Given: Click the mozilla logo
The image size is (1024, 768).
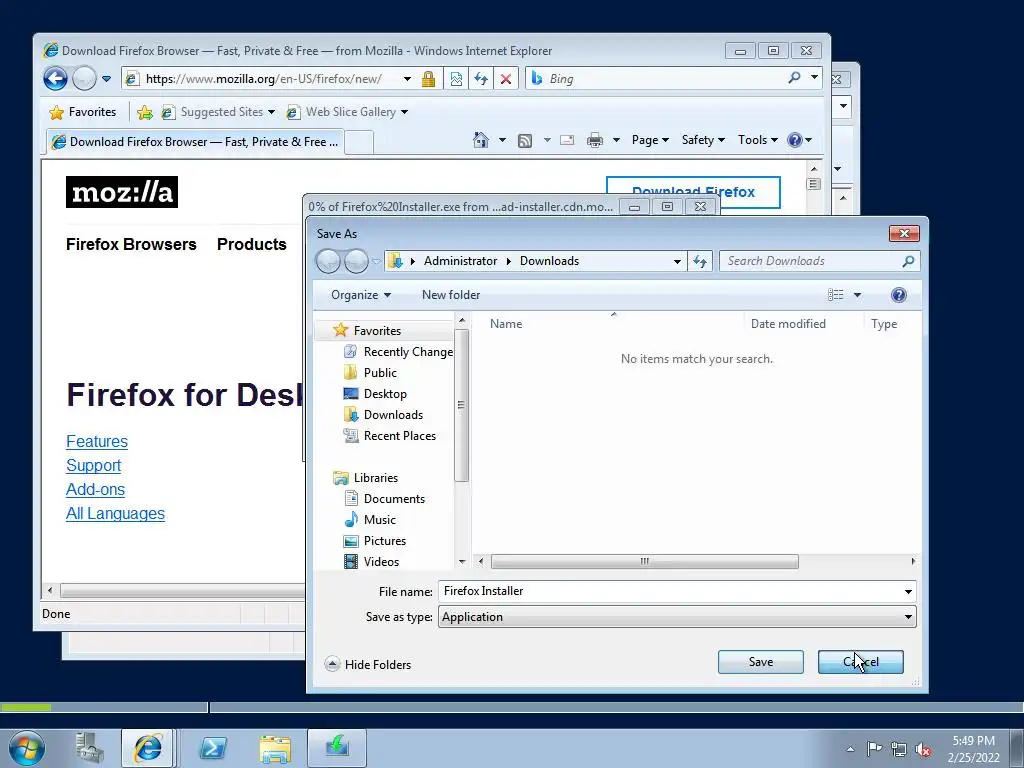Looking at the screenshot, I should (x=122, y=192).
